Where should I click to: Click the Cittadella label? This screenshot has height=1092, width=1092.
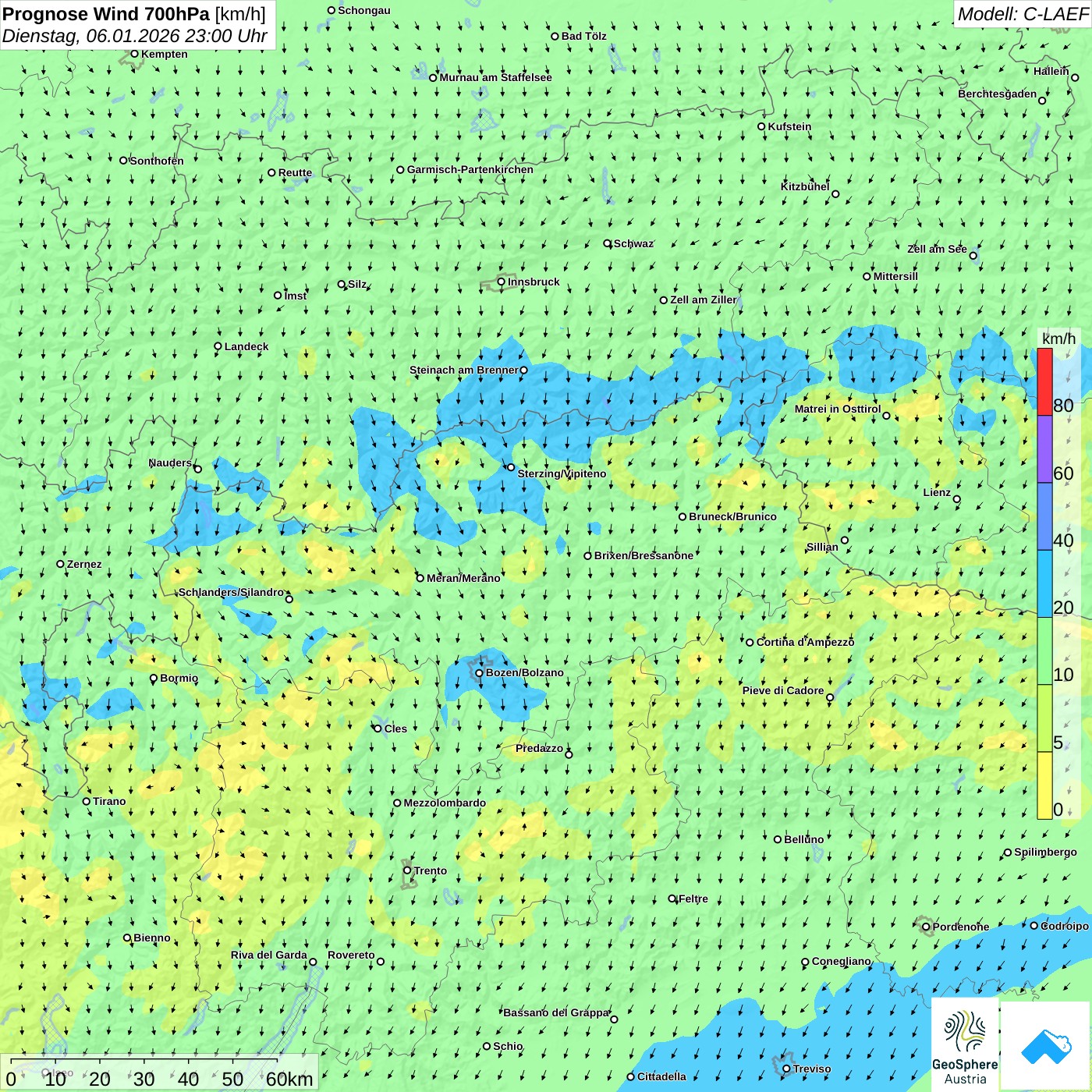point(661,1076)
